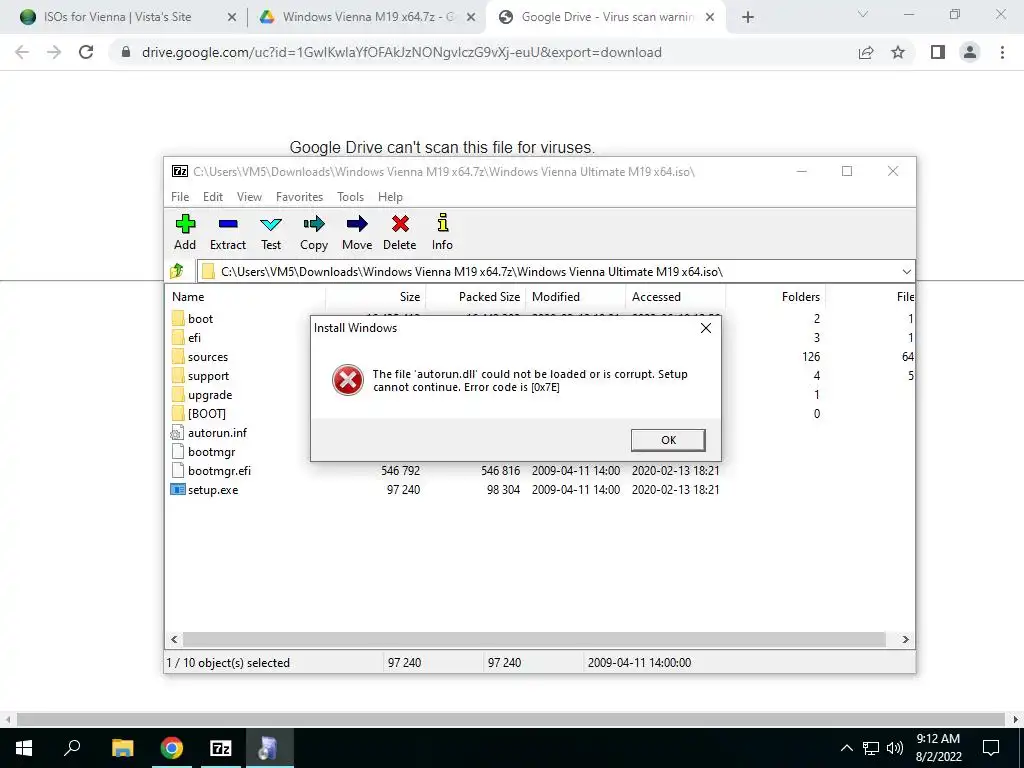Select the boot folder
The height and width of the screenshot is (768, 1024).
pyautogui.click(x=200, y=319)
